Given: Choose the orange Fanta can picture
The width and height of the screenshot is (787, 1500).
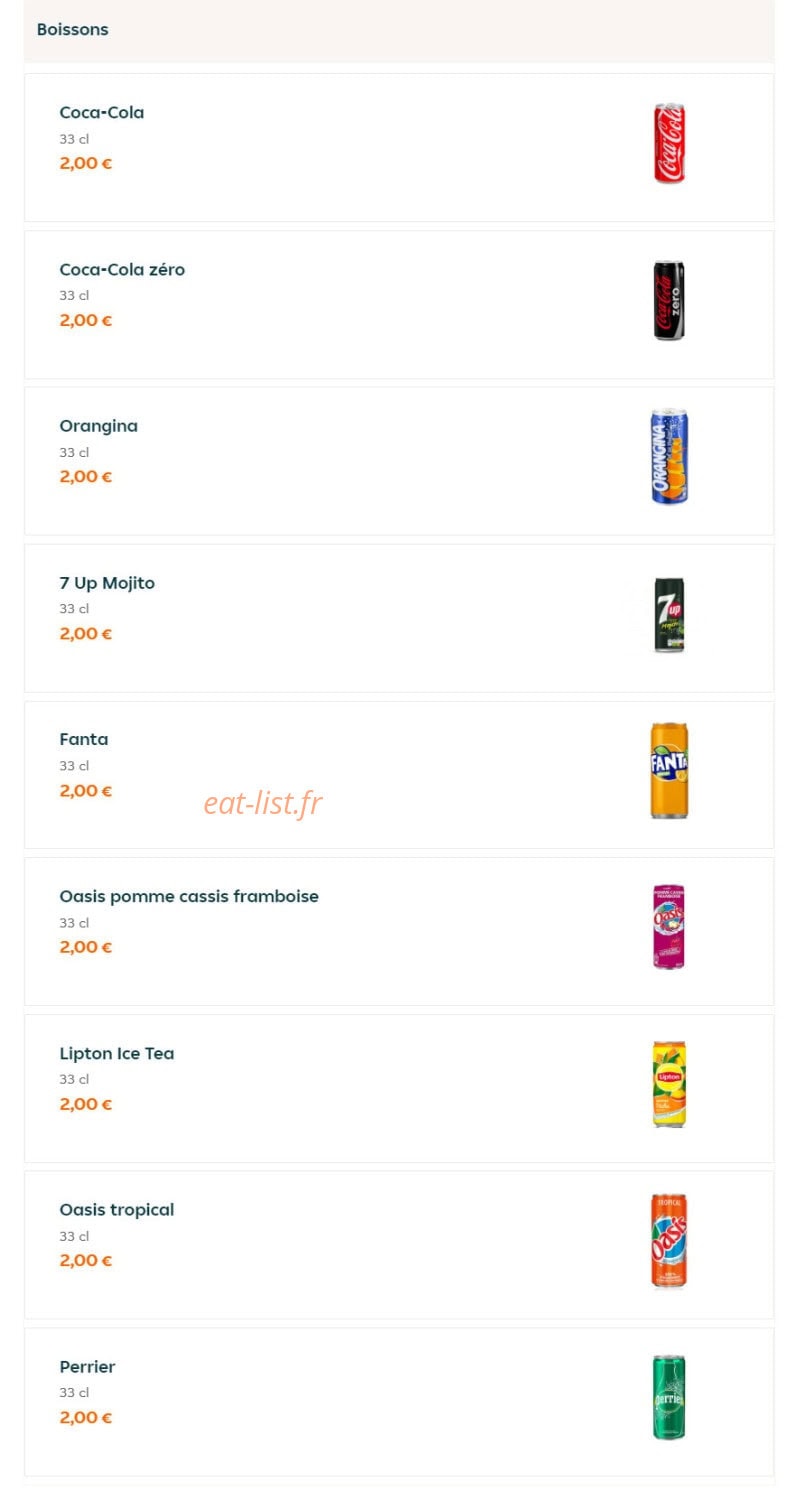Looking at the screenshot, I should [669, 770].
